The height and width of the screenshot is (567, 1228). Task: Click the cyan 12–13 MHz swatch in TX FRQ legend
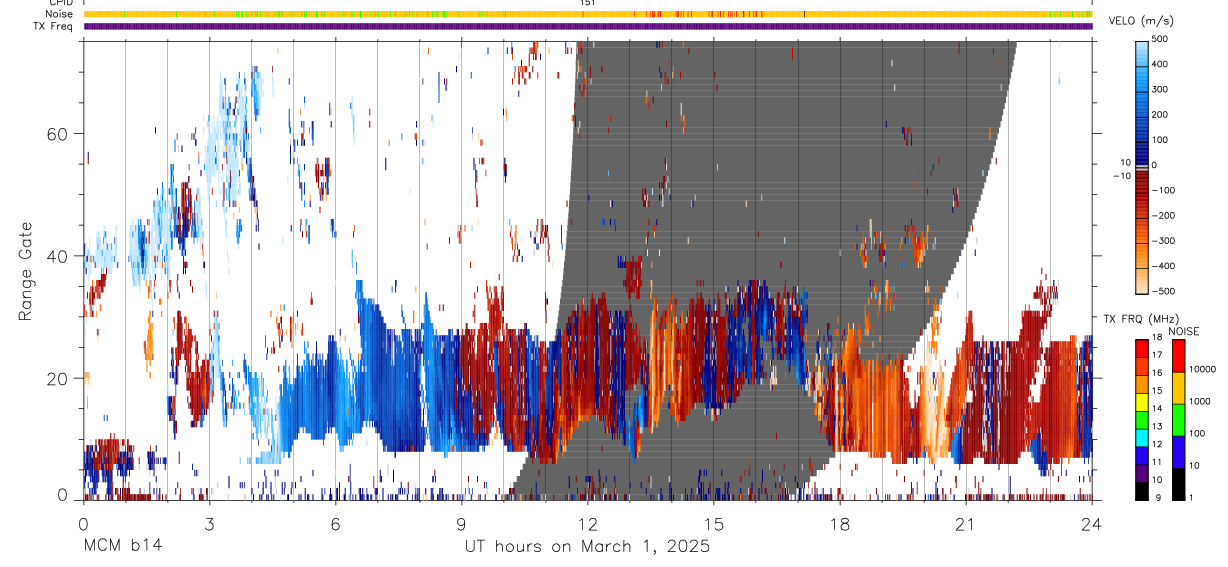coord(1142,436)
